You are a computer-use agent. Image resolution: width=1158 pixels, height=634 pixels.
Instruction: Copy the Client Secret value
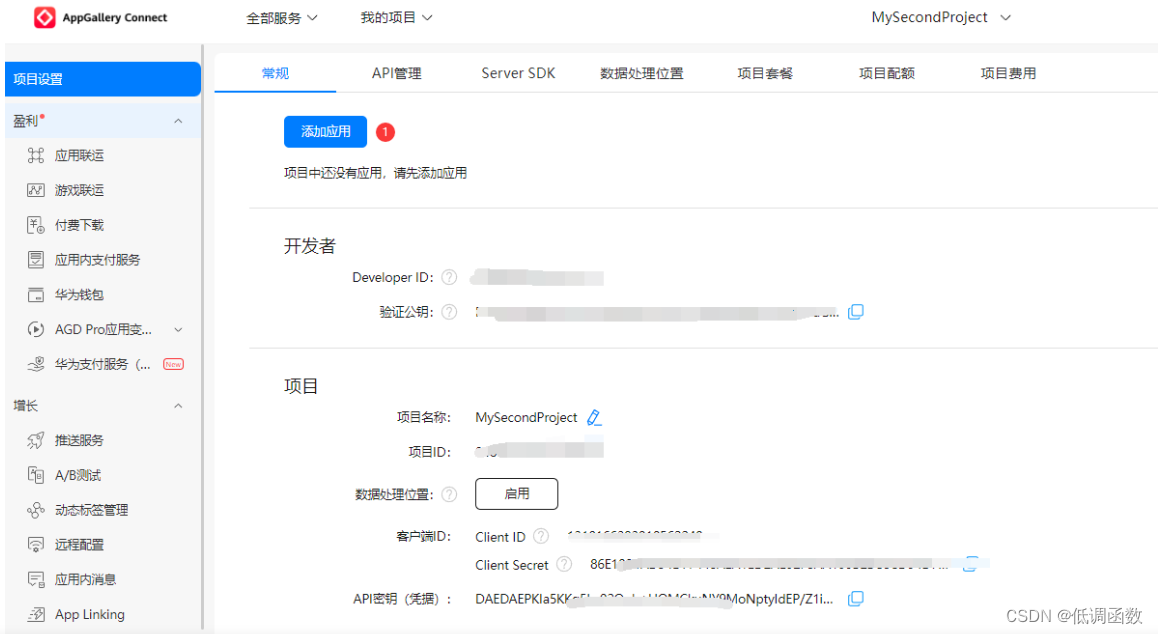[x=970, y=565]
